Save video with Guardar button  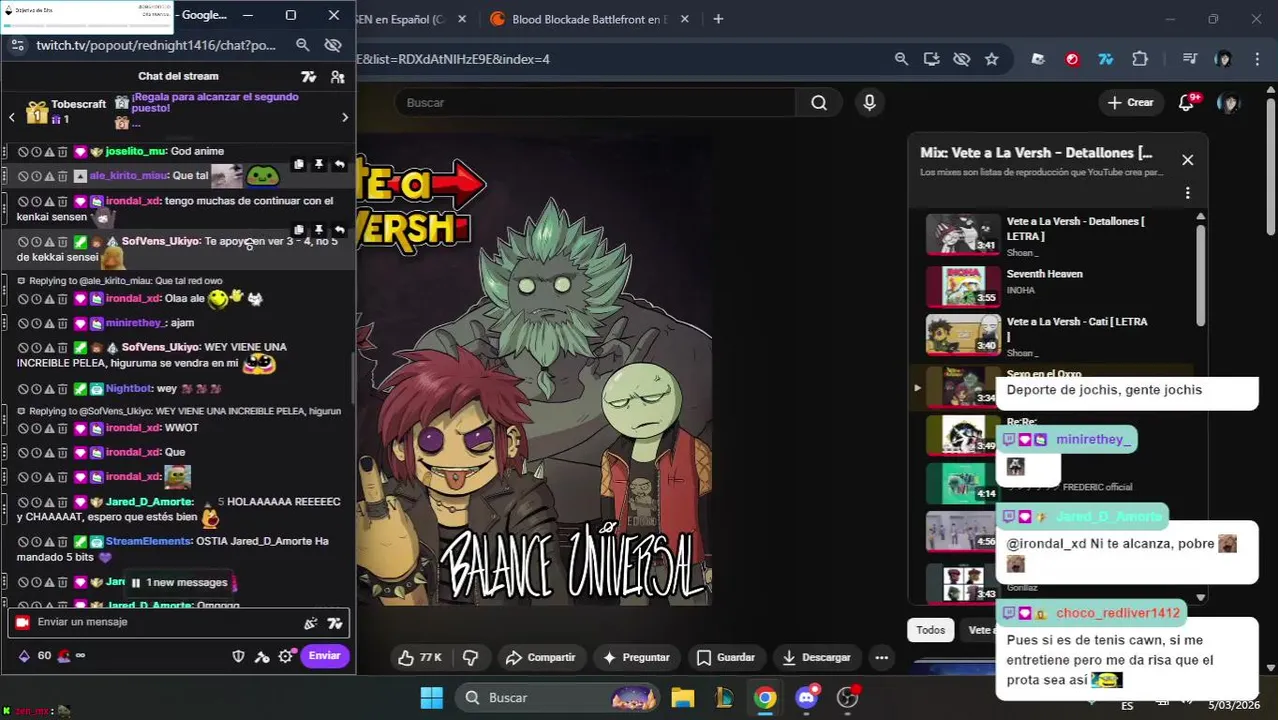coord(725,657)
